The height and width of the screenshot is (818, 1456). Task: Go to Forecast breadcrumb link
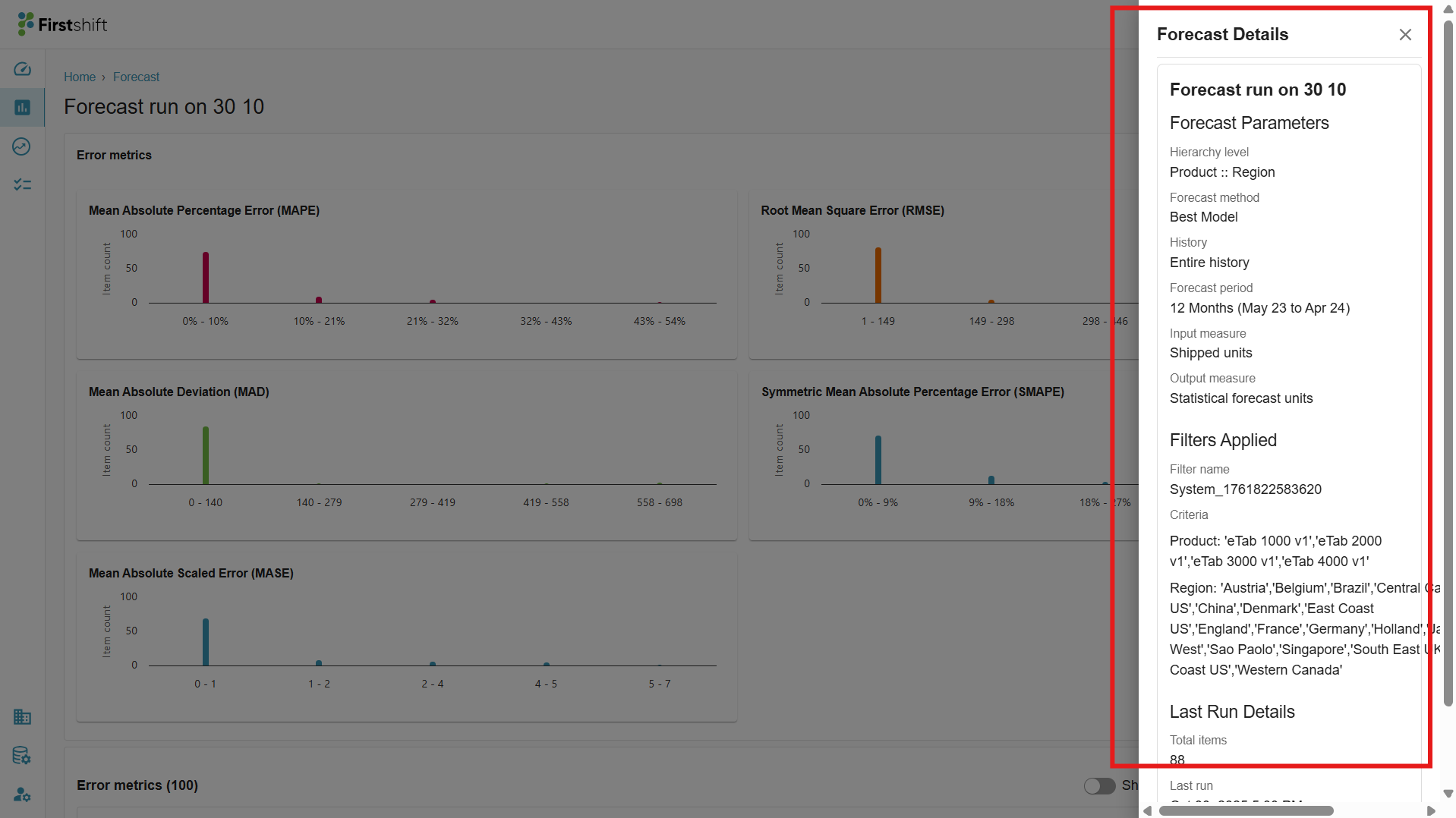coord(136,77)
